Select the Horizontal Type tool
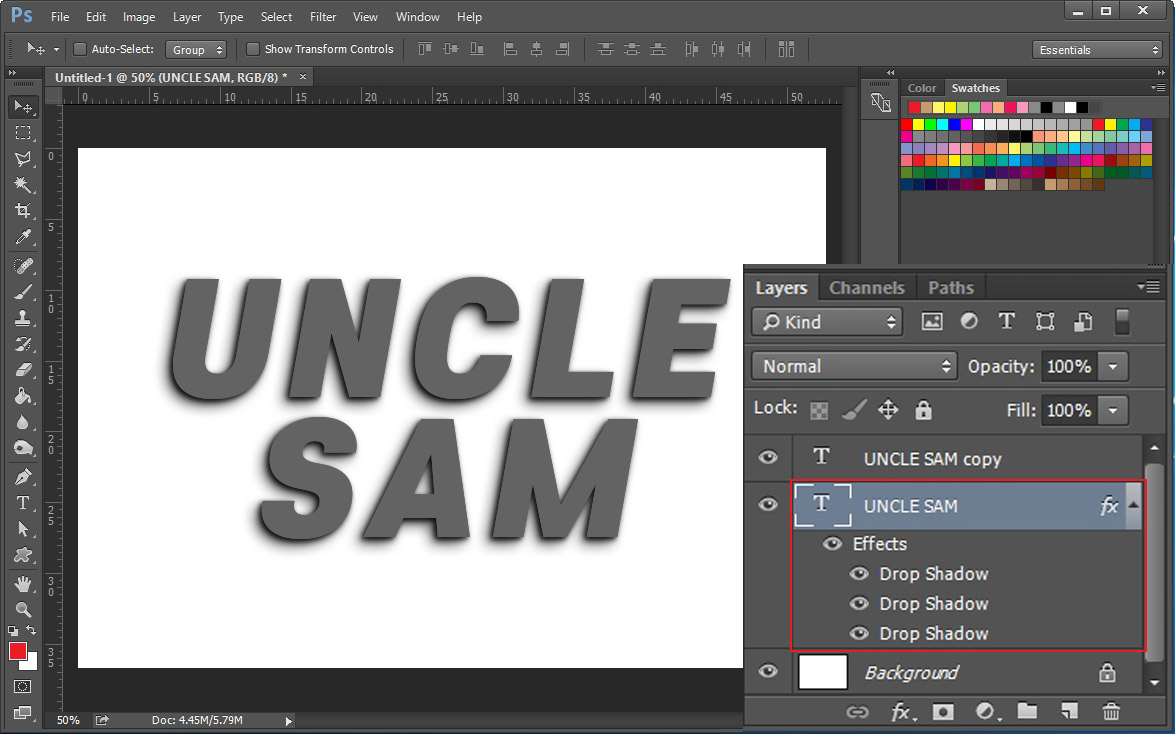The height and width of the screenshot is (734, 1175). click(23, 502)
